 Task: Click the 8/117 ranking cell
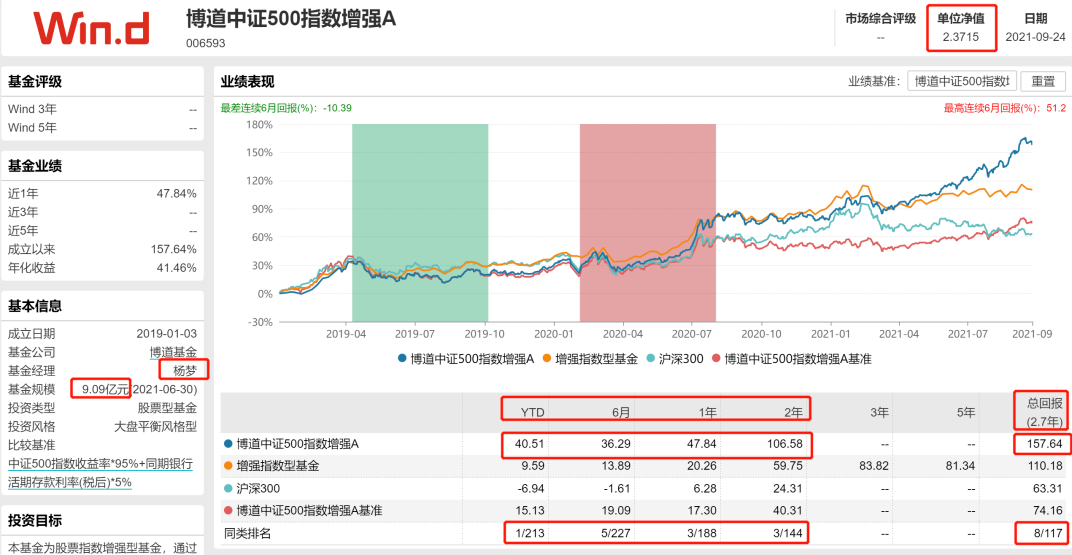[1048, 534]
